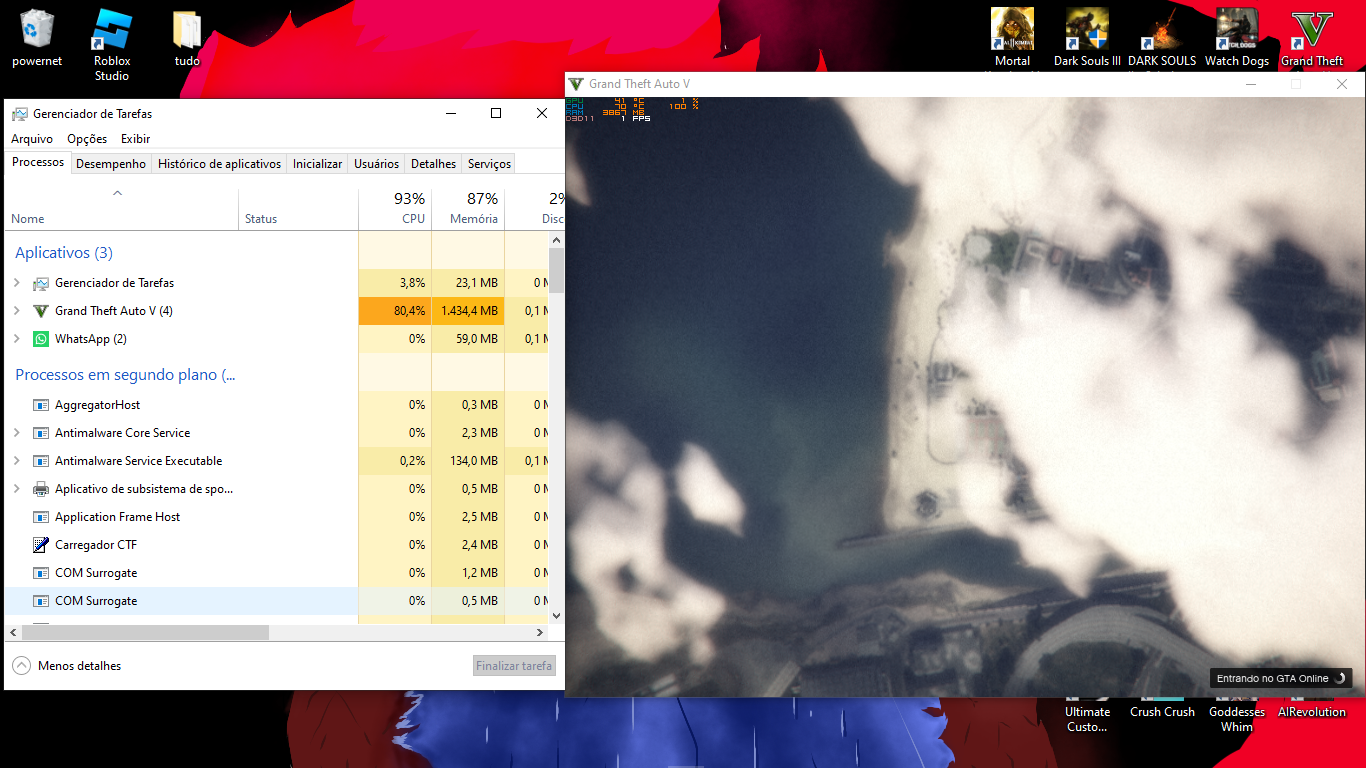The image size is (1366, 768).
Task: Expand the WhatsApp (2) process group
Action: [x=17, y=339]
